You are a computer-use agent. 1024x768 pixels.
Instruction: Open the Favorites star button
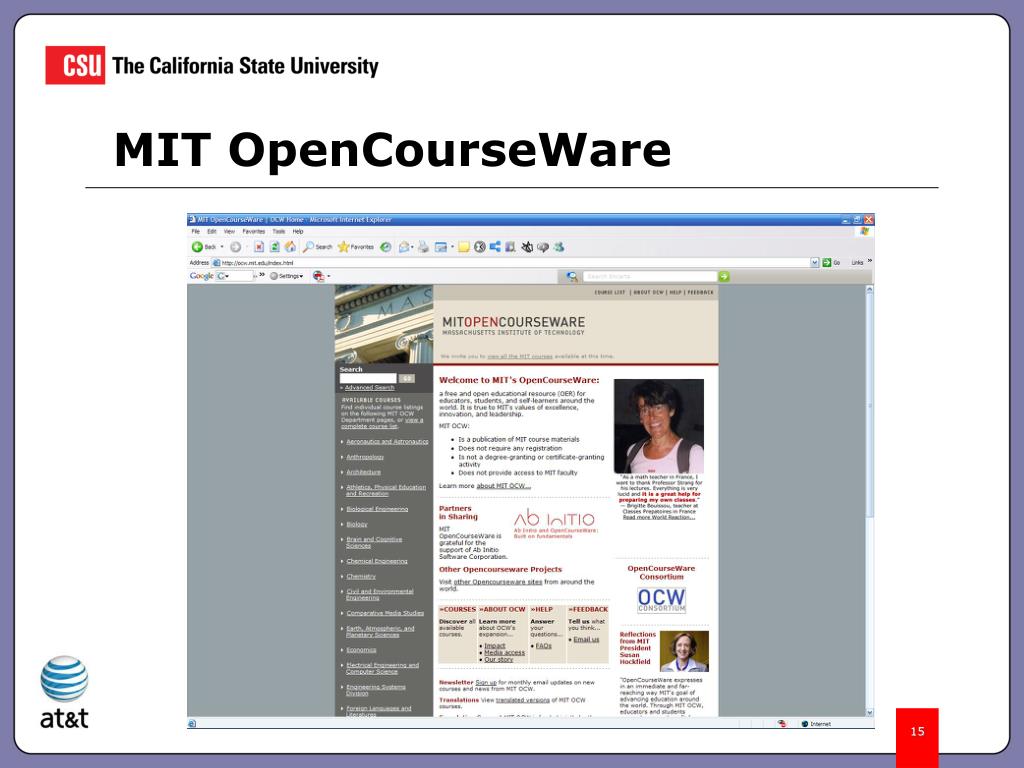[356, 247]
